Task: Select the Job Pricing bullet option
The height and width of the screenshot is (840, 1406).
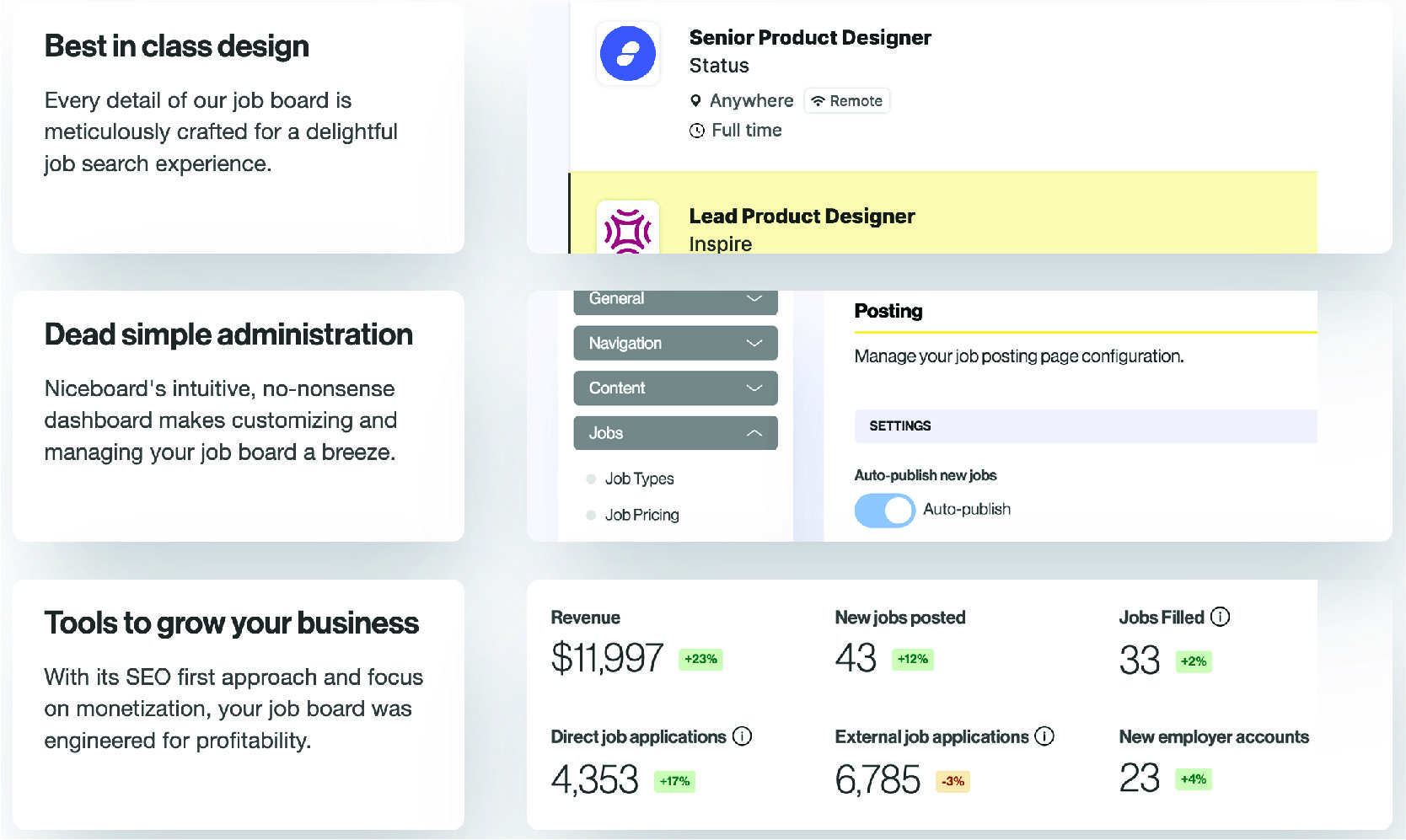Action: coord(591,514)
